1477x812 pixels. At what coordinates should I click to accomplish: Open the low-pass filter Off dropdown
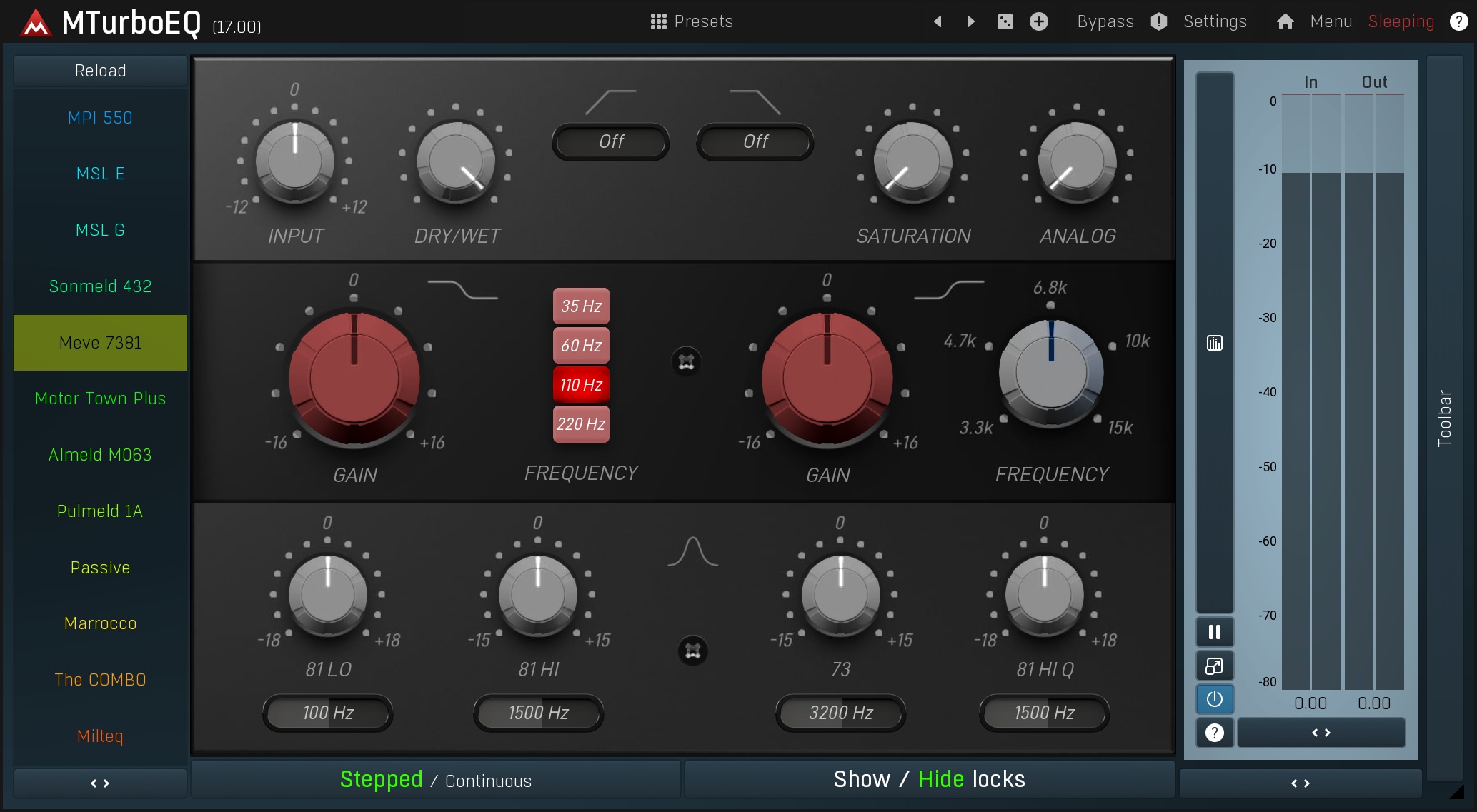(755, 141)
